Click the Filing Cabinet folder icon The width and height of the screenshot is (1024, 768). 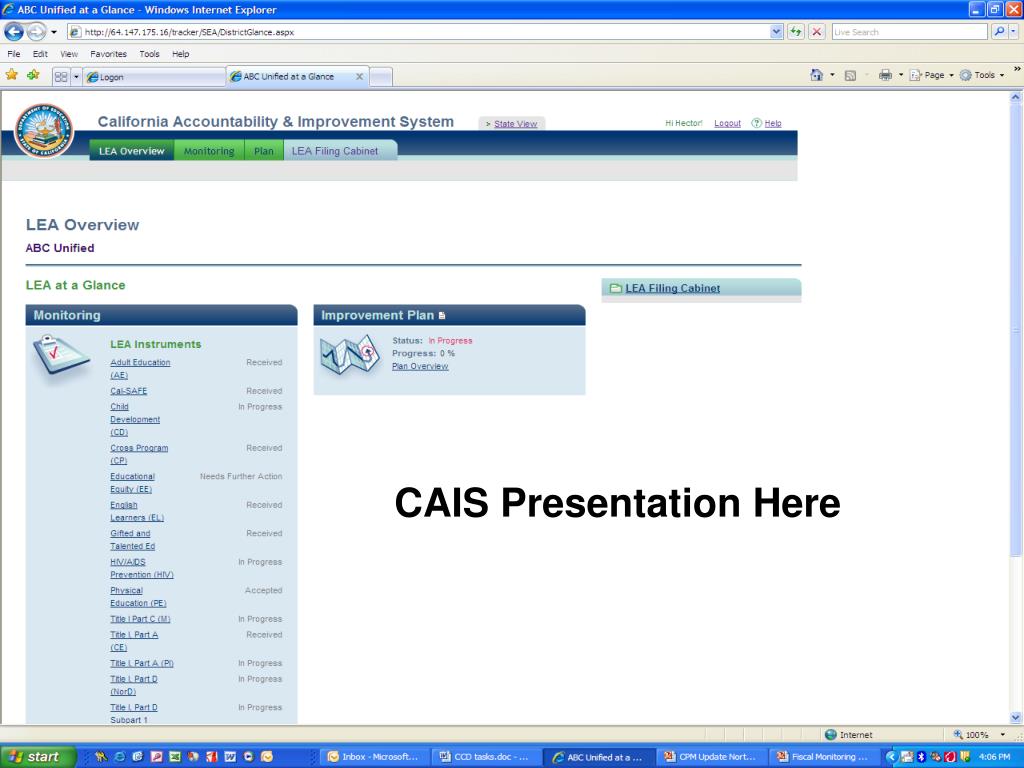click(x=615, y=288)
